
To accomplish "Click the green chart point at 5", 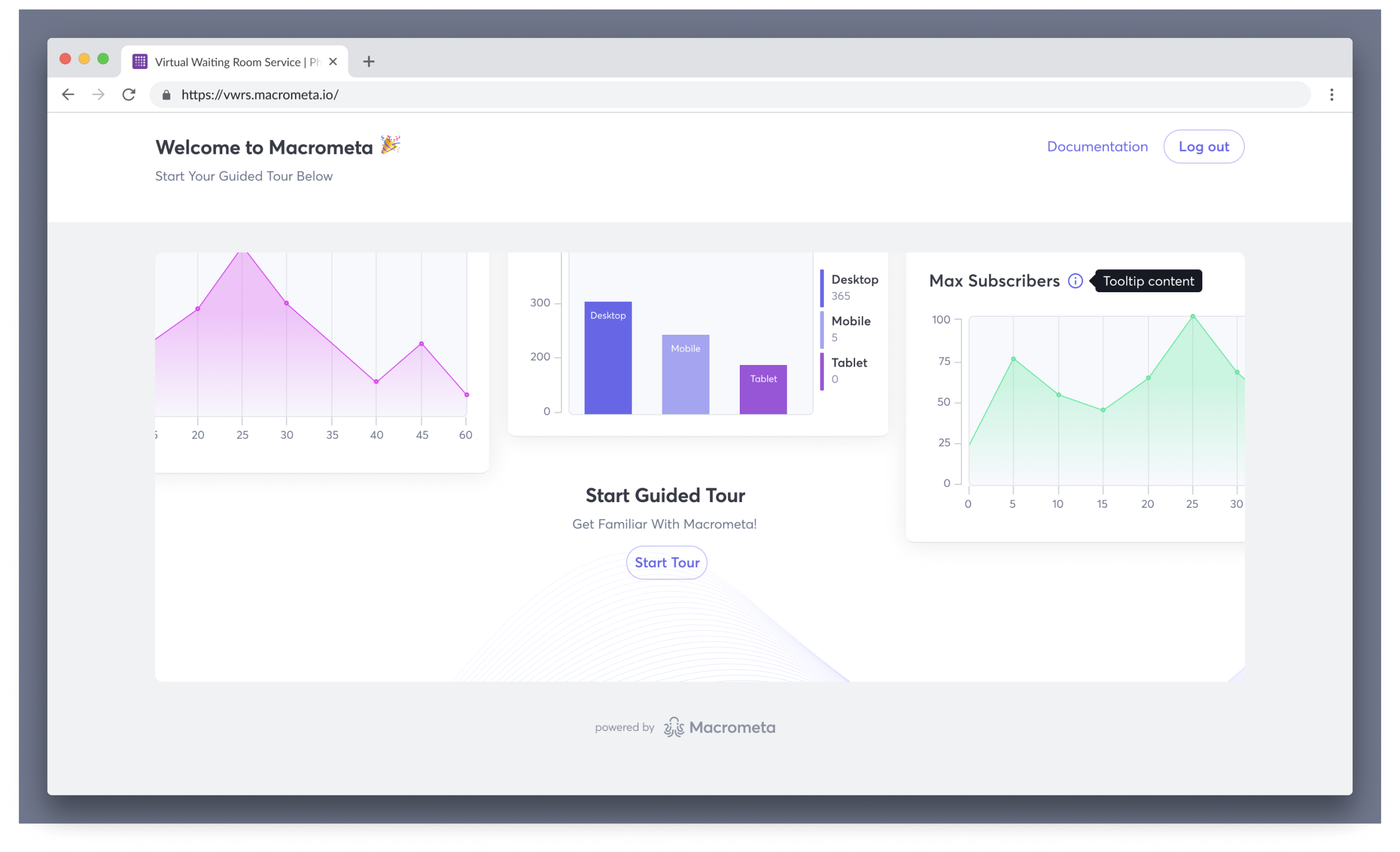I will 1013,359.
